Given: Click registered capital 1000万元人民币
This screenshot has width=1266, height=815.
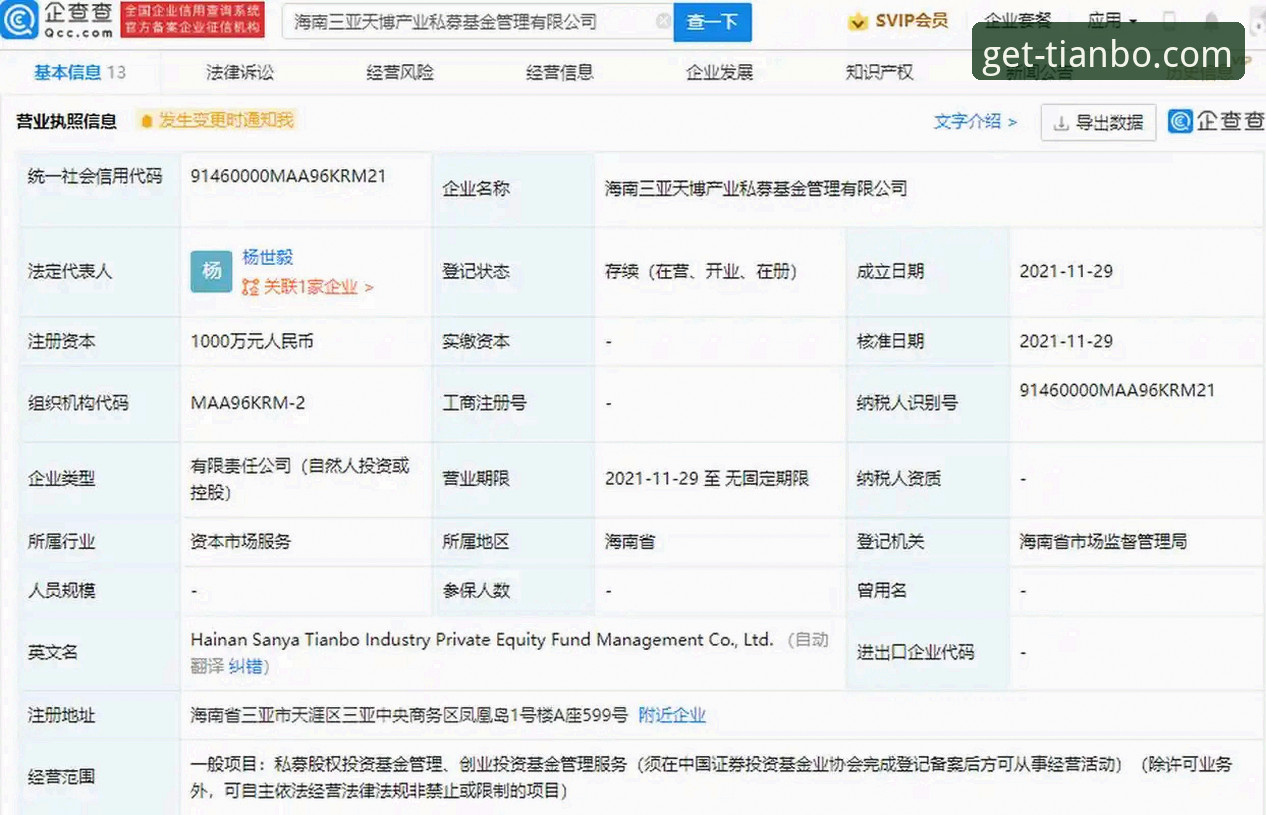Looking at the screenshot, I should 252,341.
